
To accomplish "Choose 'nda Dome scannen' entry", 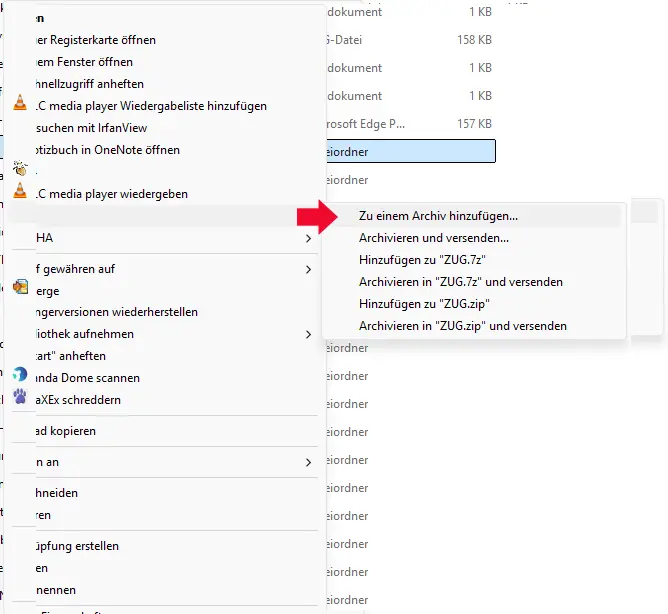I will click(x=88, y=378).
